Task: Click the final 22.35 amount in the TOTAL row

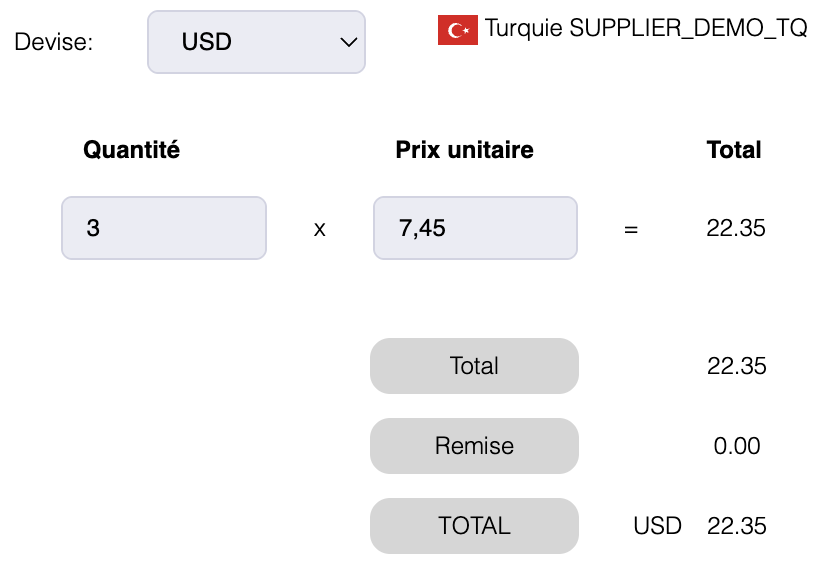Action: (x=736, y=526)
